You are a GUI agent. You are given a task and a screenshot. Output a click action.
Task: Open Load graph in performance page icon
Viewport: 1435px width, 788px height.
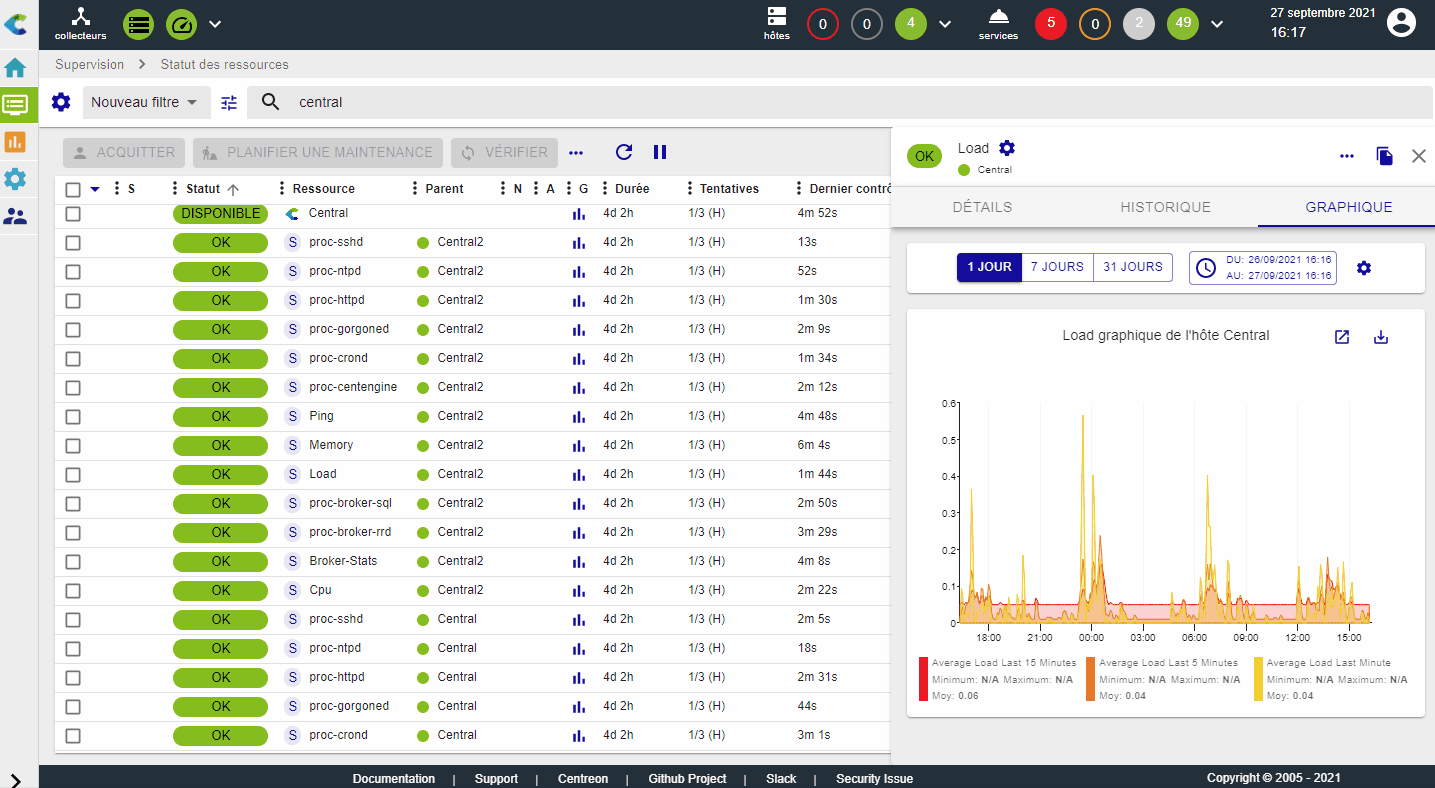tap(1342, 337)
